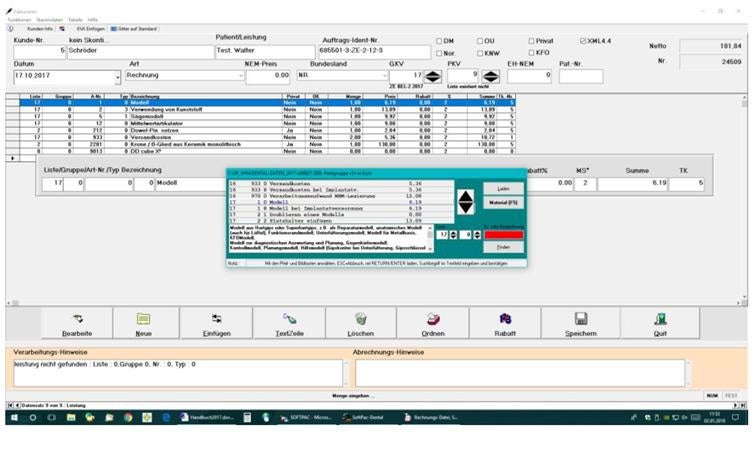This screenshot has height=467, width=753.
Task: Open the Rabatt discount function
Action: coord(505,324)
